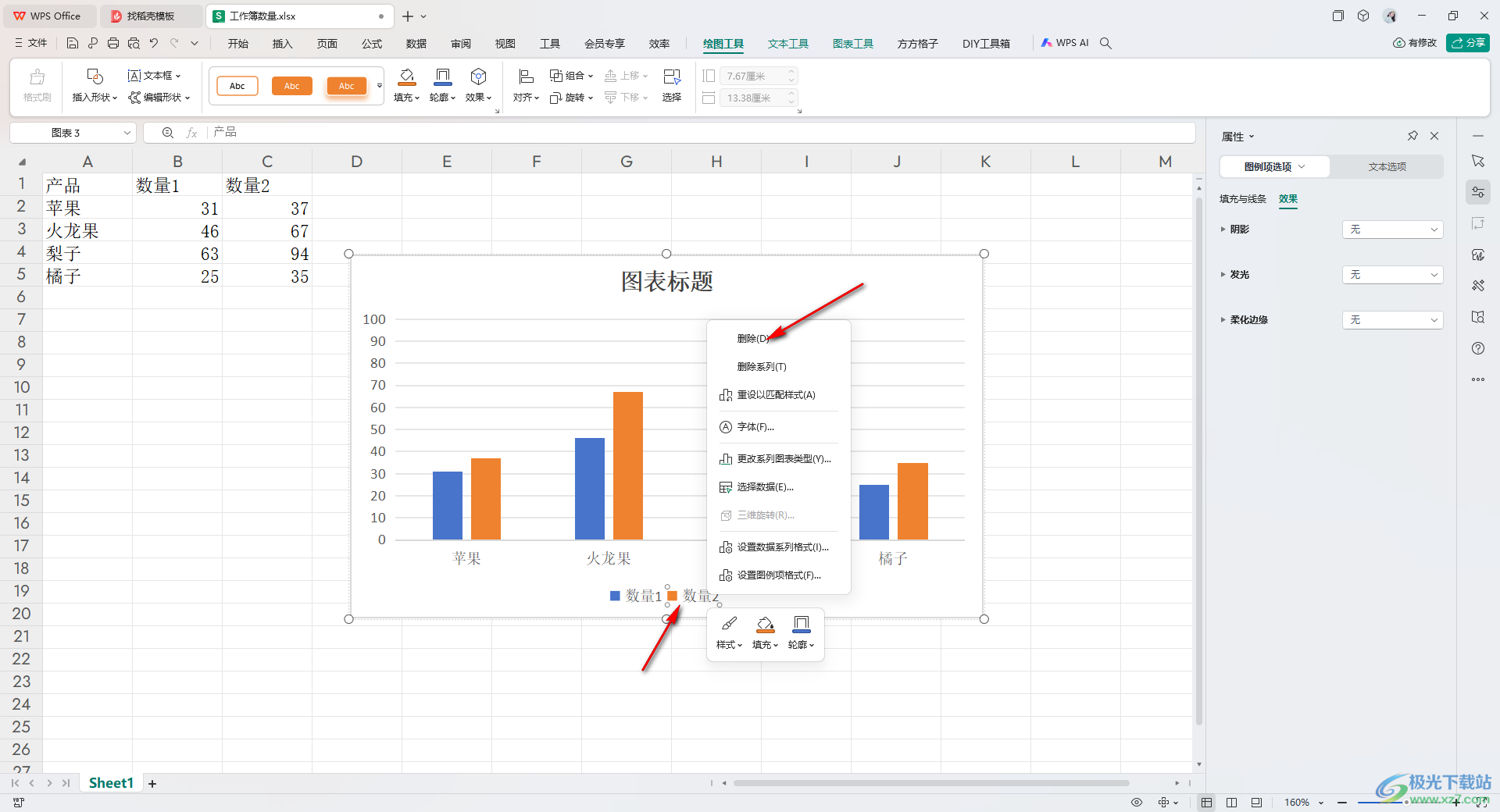
Task: Click the more options dots in right sidebar
Action: click(x=1478, y=379)
